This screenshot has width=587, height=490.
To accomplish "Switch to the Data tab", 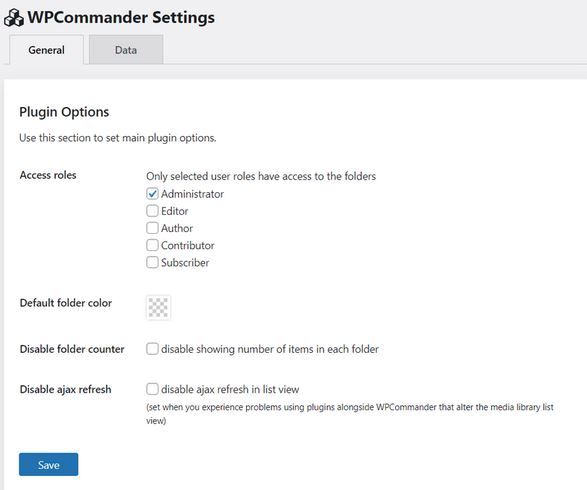I will [x=126, y=50].
